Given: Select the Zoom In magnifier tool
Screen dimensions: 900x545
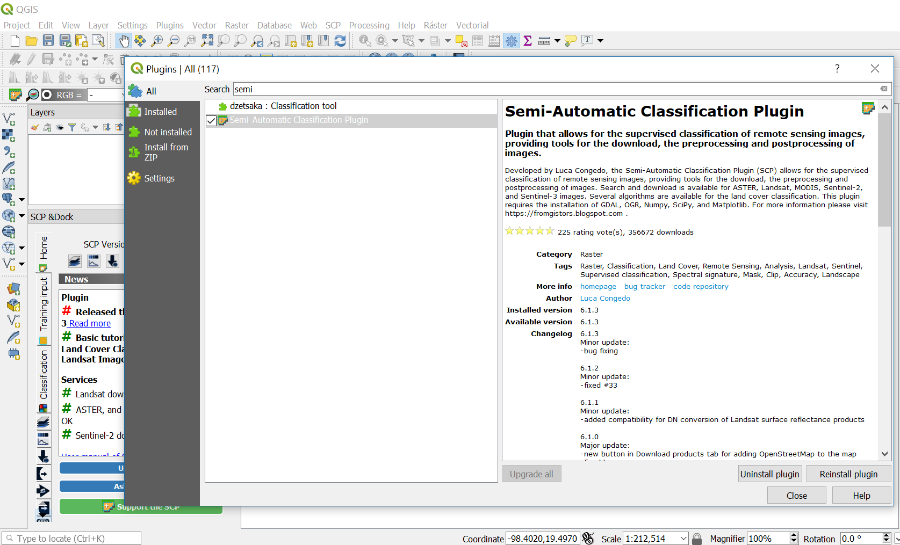Looking at the screenshot, I should [157, 40].
